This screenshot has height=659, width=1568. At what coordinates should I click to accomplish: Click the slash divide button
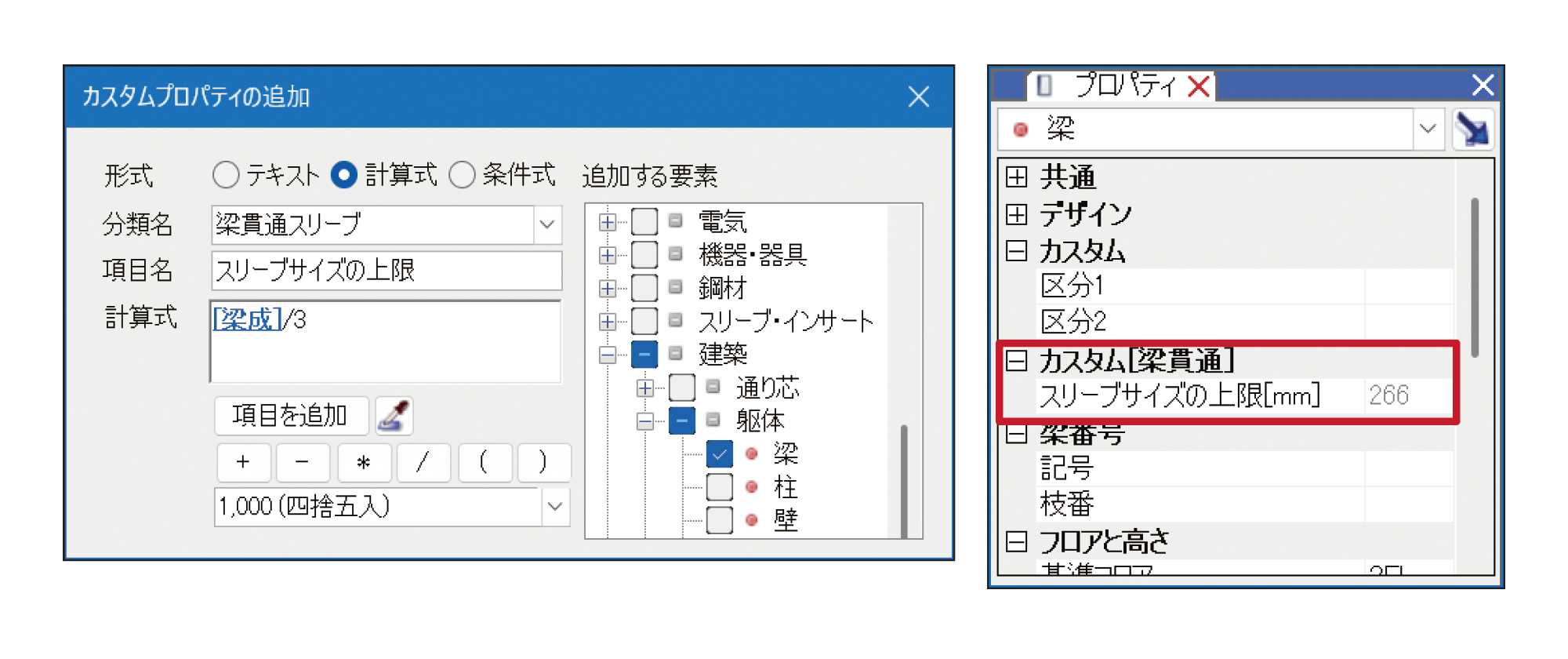[423, 462]
